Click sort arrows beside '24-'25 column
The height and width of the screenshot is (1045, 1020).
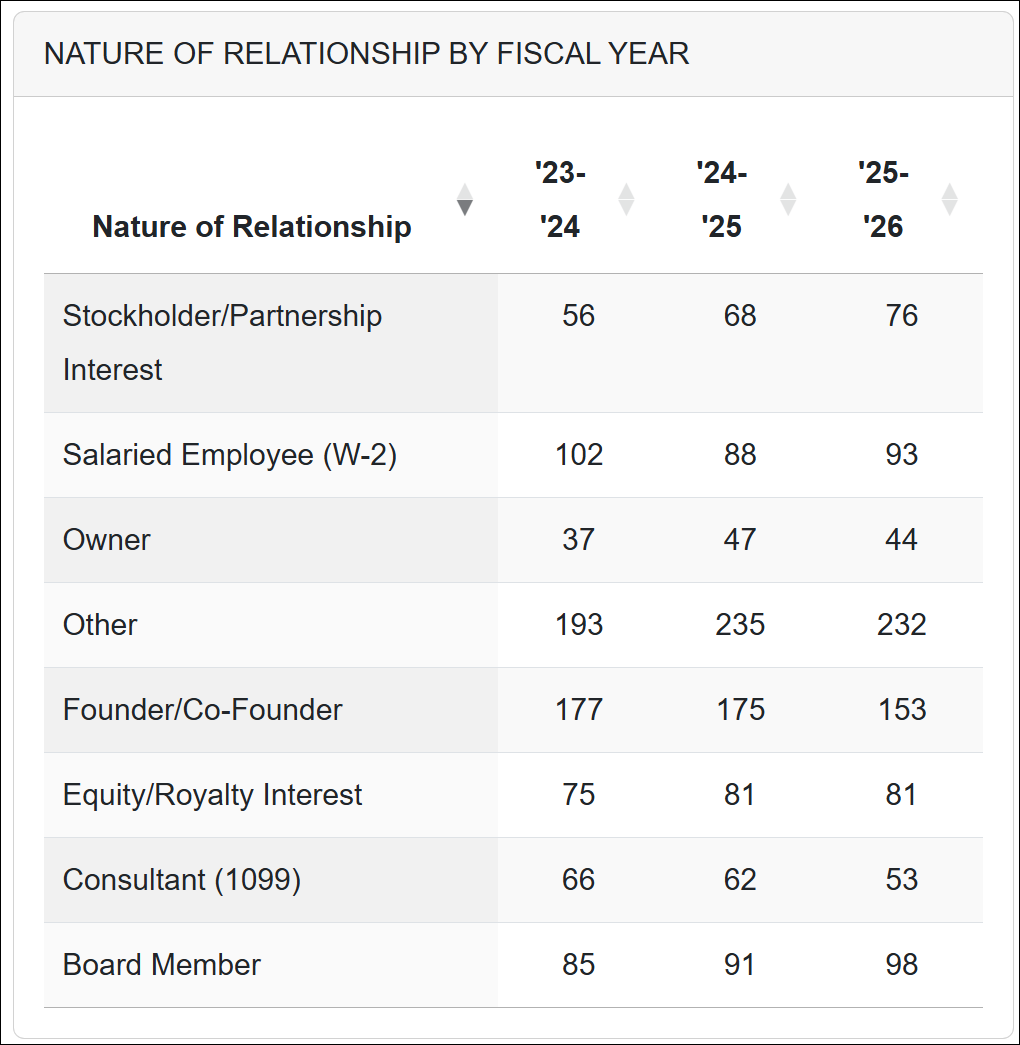coord(788,200)
